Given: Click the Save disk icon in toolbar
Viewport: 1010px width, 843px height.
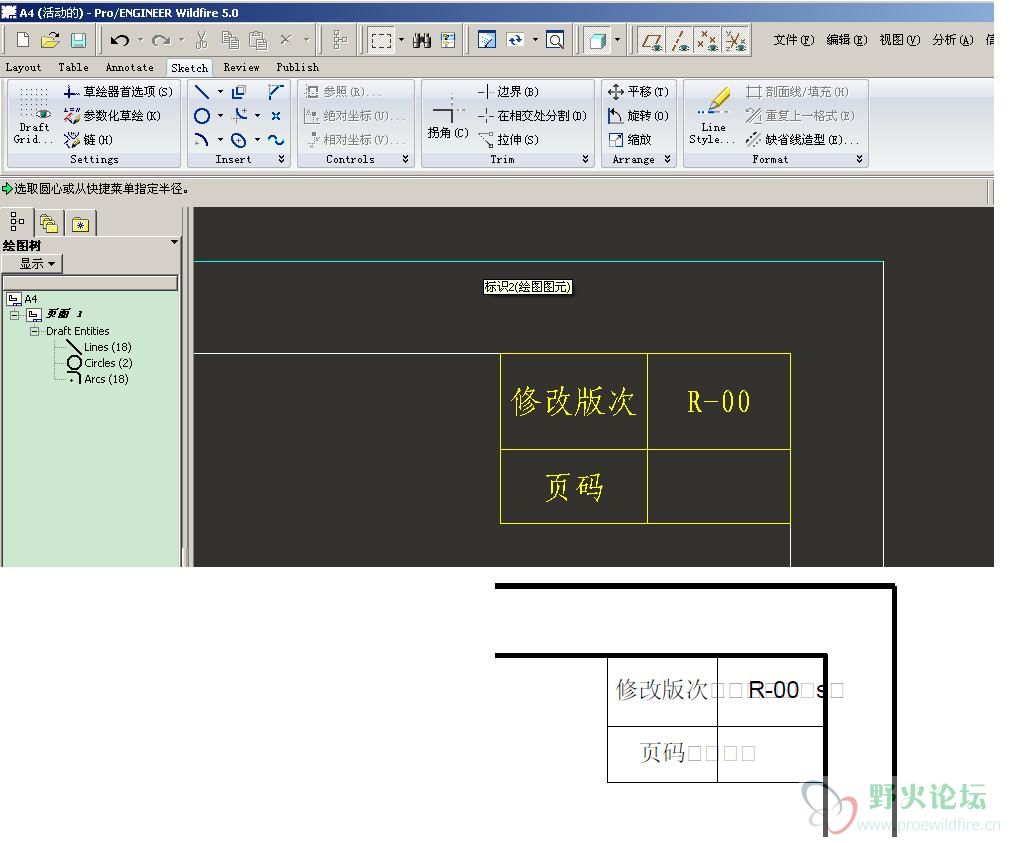Looking at the screenshot, I should click(78, 41).
